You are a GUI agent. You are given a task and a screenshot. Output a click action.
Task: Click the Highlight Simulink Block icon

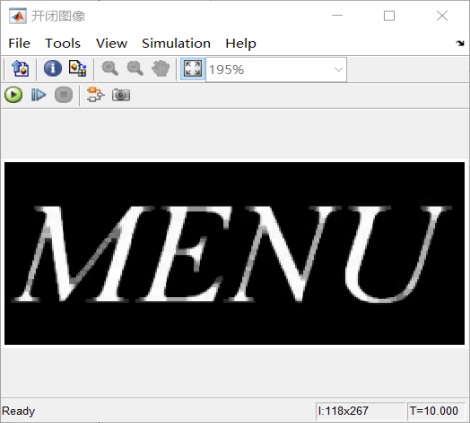pyautogui.click(x=95, y=95)
